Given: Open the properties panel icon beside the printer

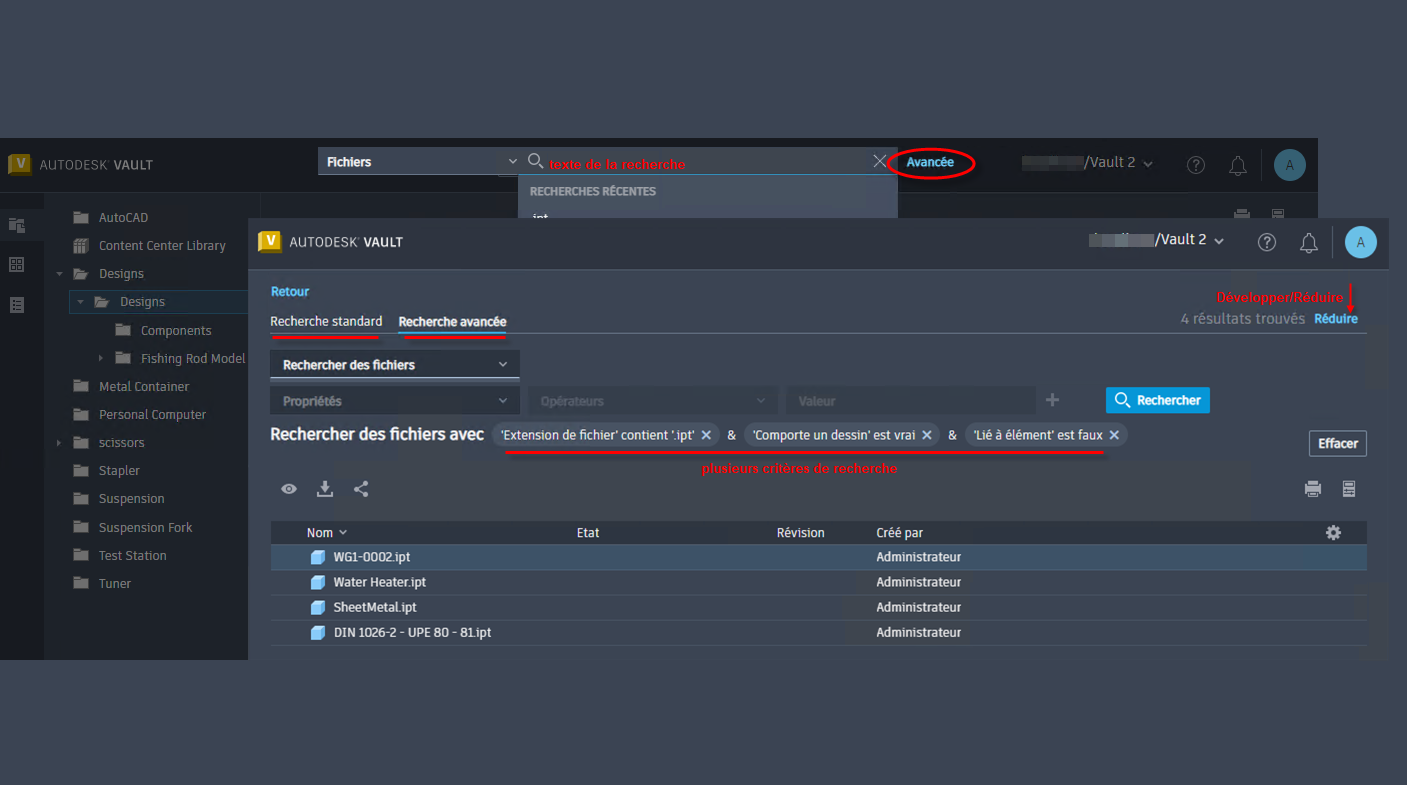Looking at the screenshot, I should pyautogui.click(x=1349, y=489).
